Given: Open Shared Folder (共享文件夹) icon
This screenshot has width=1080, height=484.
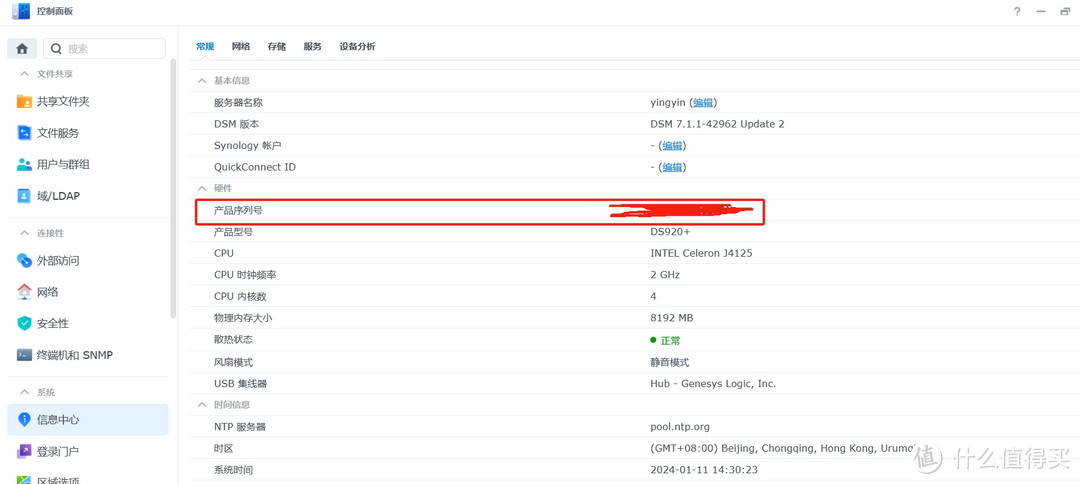Looking at the screenshot, I should 24,102.
